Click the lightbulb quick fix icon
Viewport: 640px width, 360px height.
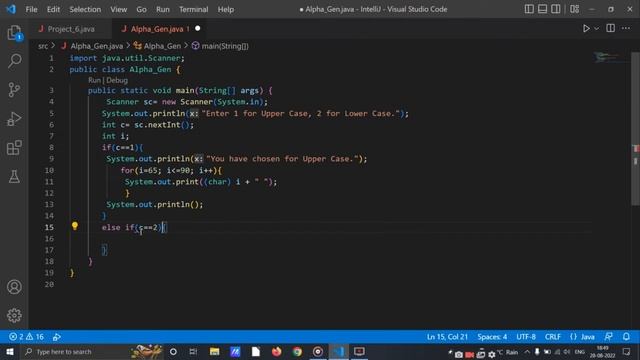[75, 226]
